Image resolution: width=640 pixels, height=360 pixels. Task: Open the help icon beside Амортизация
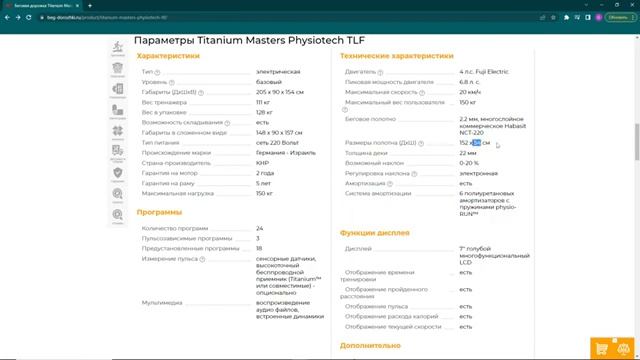390,184
